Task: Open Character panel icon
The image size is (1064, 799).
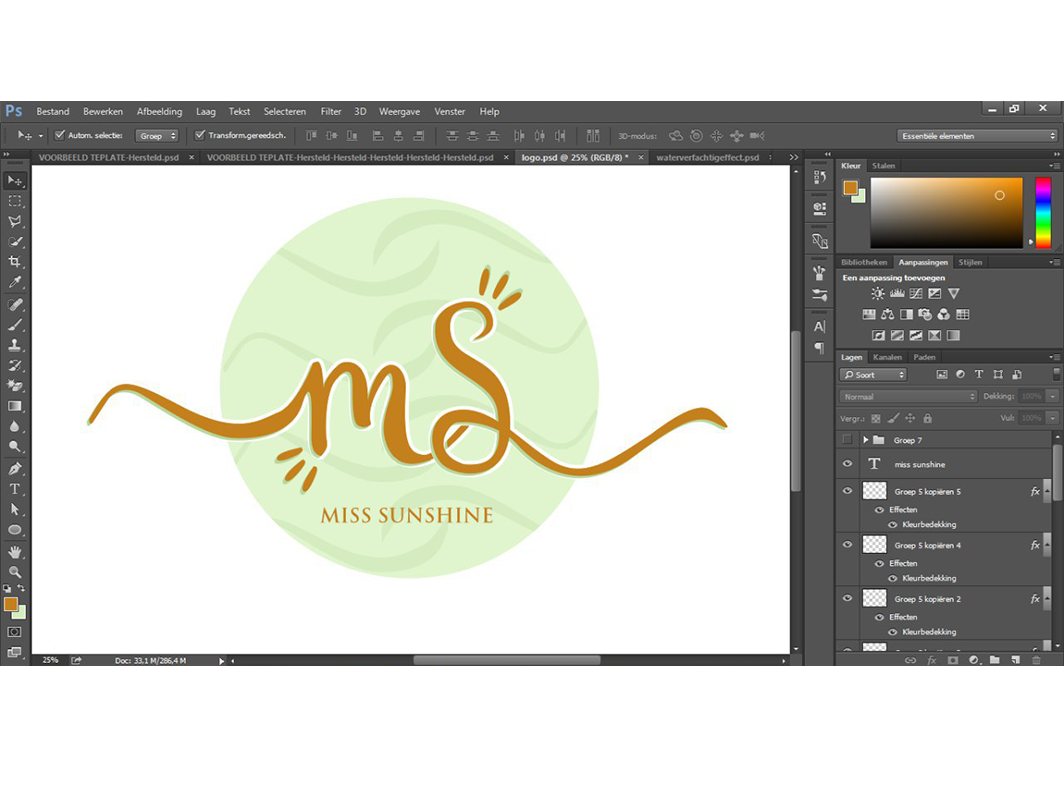Action: pyautogui.click(x=819, y=327)
